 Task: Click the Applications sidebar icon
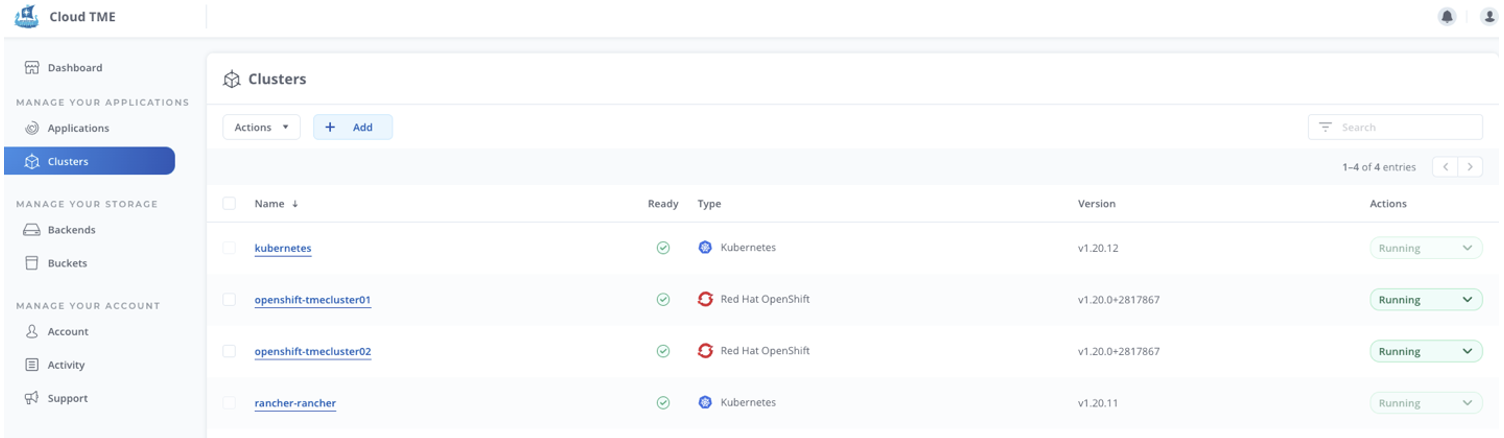31,128
